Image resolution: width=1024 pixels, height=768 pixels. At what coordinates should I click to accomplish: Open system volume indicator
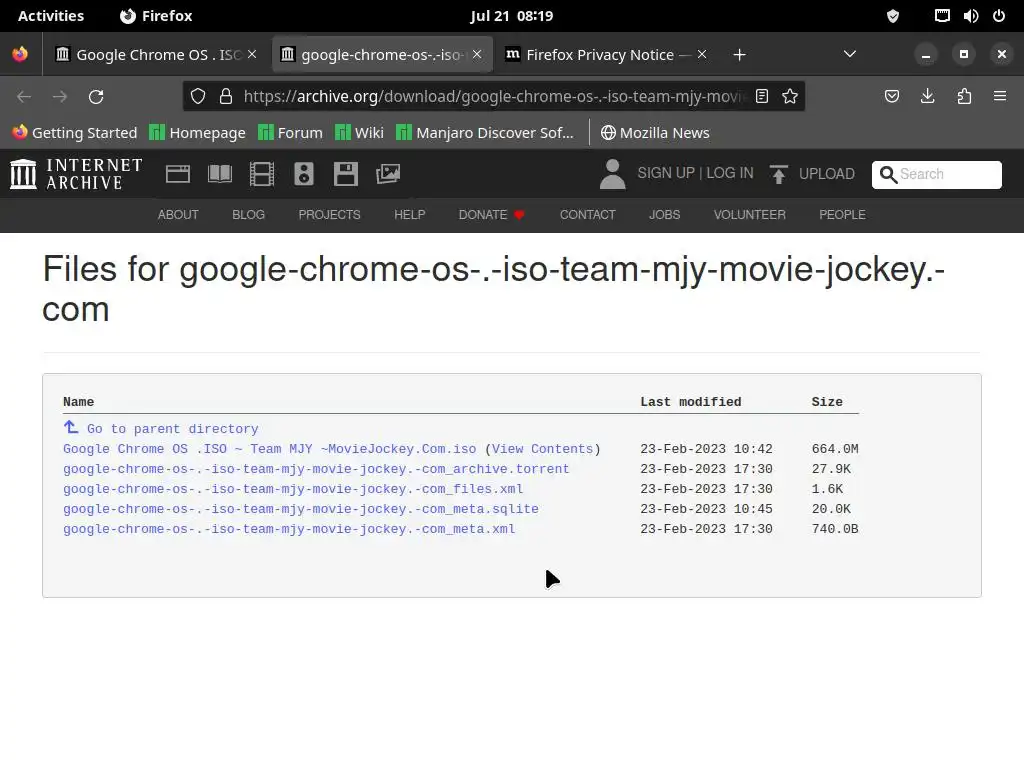[x=970, y=16]
